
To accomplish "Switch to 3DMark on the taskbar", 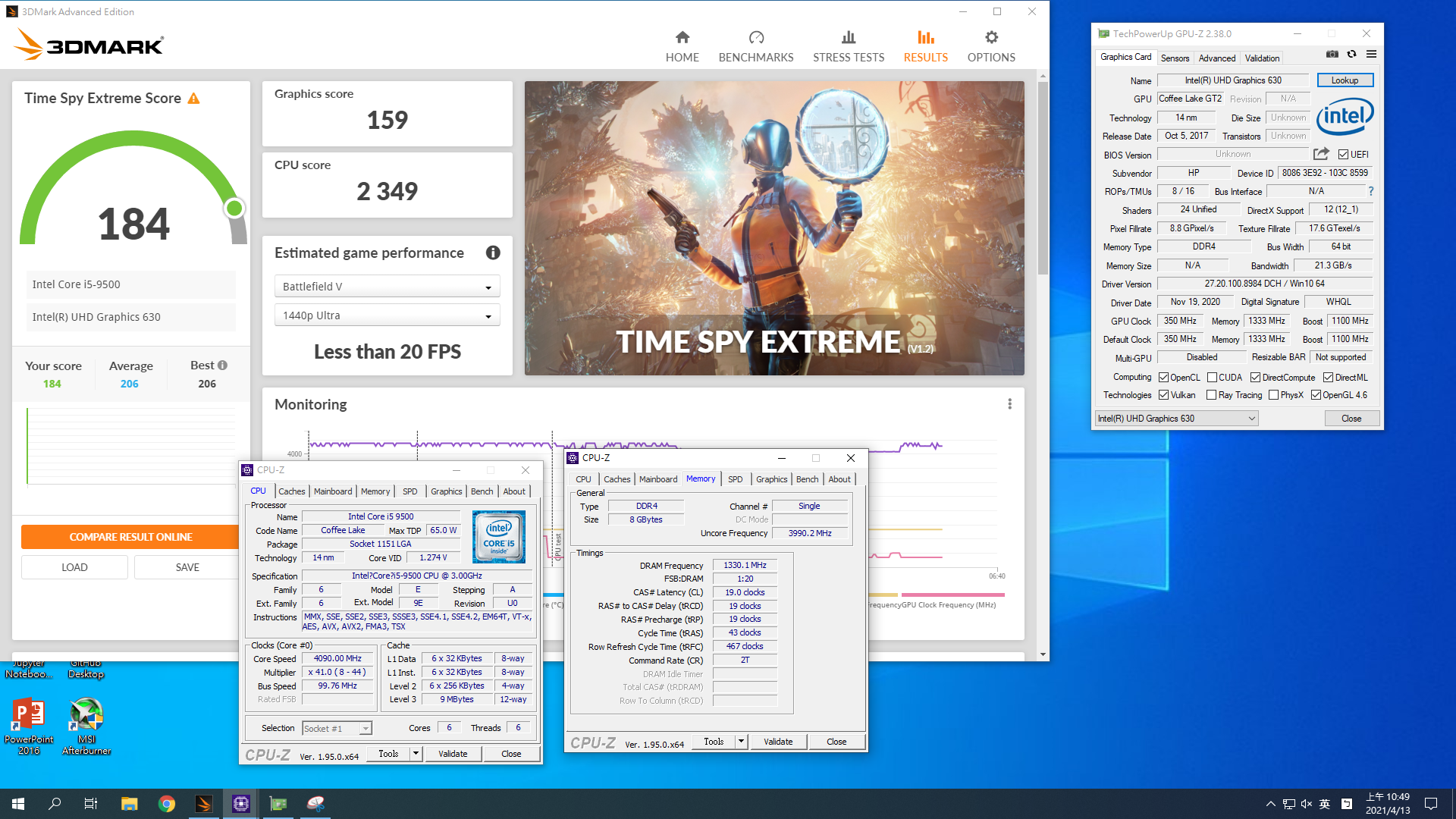I will click(204, 804).
